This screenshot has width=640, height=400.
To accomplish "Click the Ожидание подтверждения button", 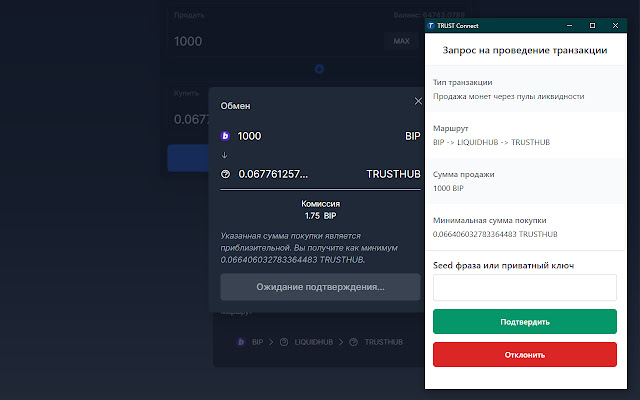I will coord(320,287).
